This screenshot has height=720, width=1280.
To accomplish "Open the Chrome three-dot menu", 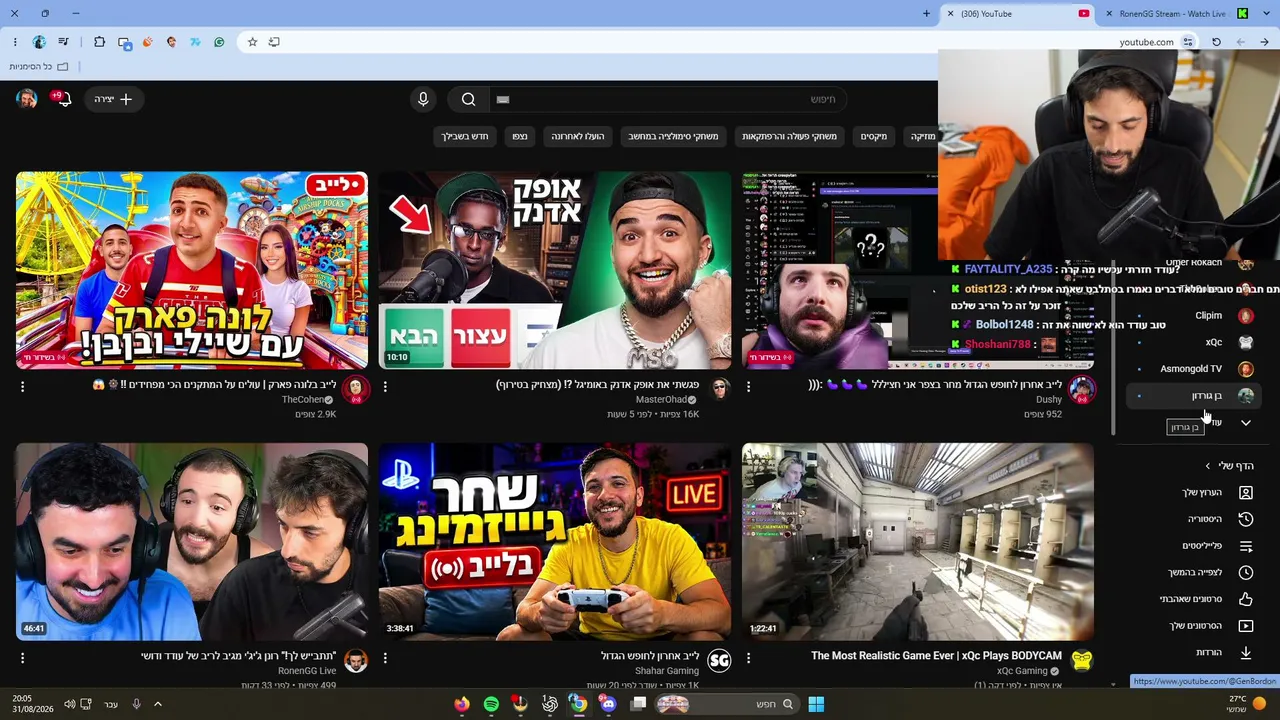I will 15,42.
